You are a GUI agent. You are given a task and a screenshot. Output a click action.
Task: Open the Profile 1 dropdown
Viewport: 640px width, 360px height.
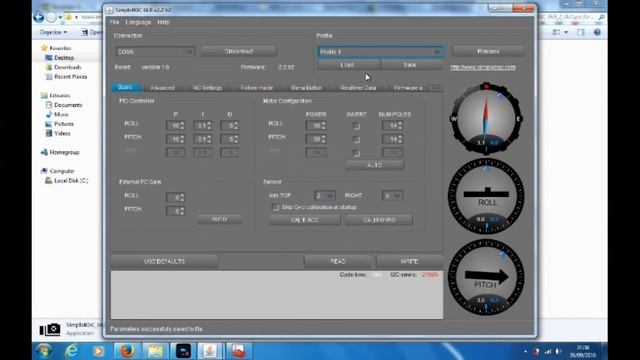[380, 52]
